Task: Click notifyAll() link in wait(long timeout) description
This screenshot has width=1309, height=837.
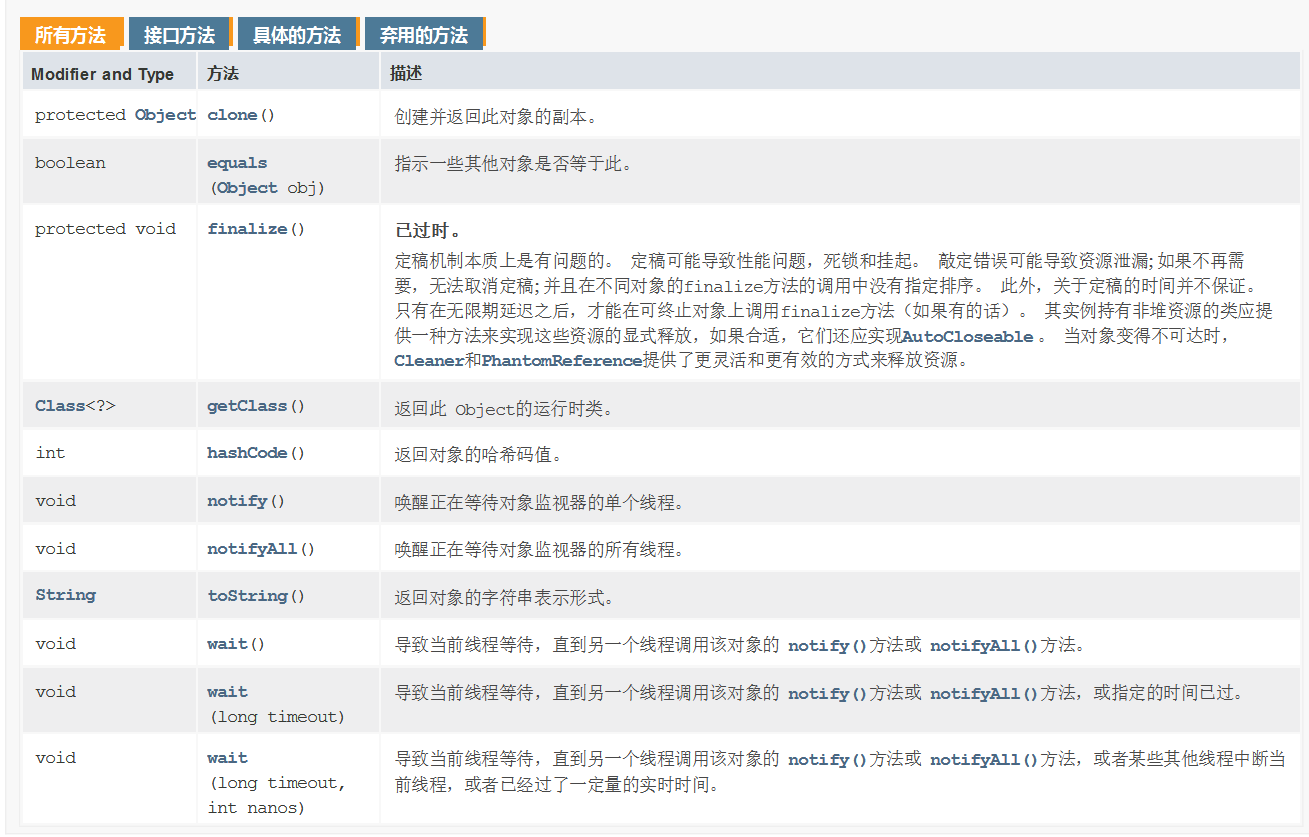Action: pyautogui.click(x=984, y=694)
